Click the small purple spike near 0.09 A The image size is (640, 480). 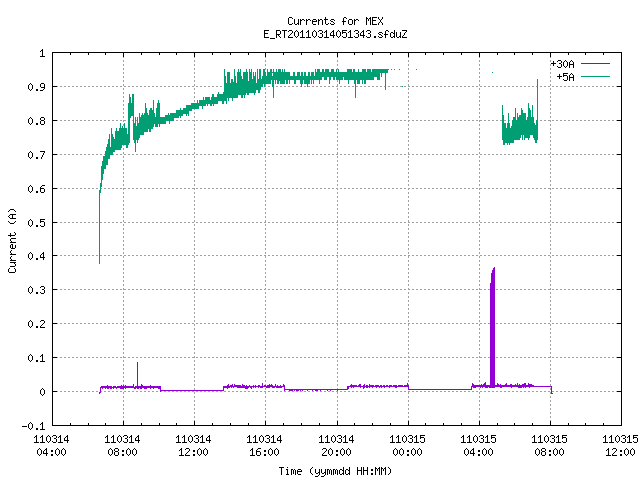pos(137,373)
